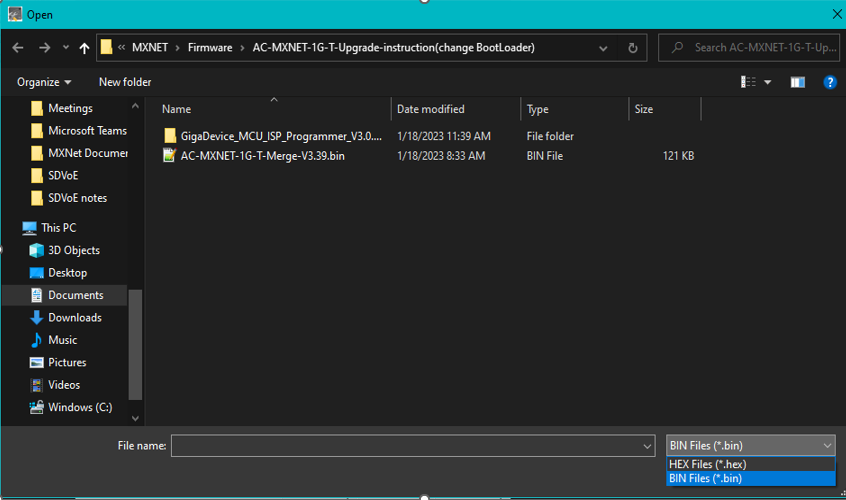This screenshot has width=846, height=500.
Task: Click the BIN file's notepad icon
Action: tap(169, 155)
